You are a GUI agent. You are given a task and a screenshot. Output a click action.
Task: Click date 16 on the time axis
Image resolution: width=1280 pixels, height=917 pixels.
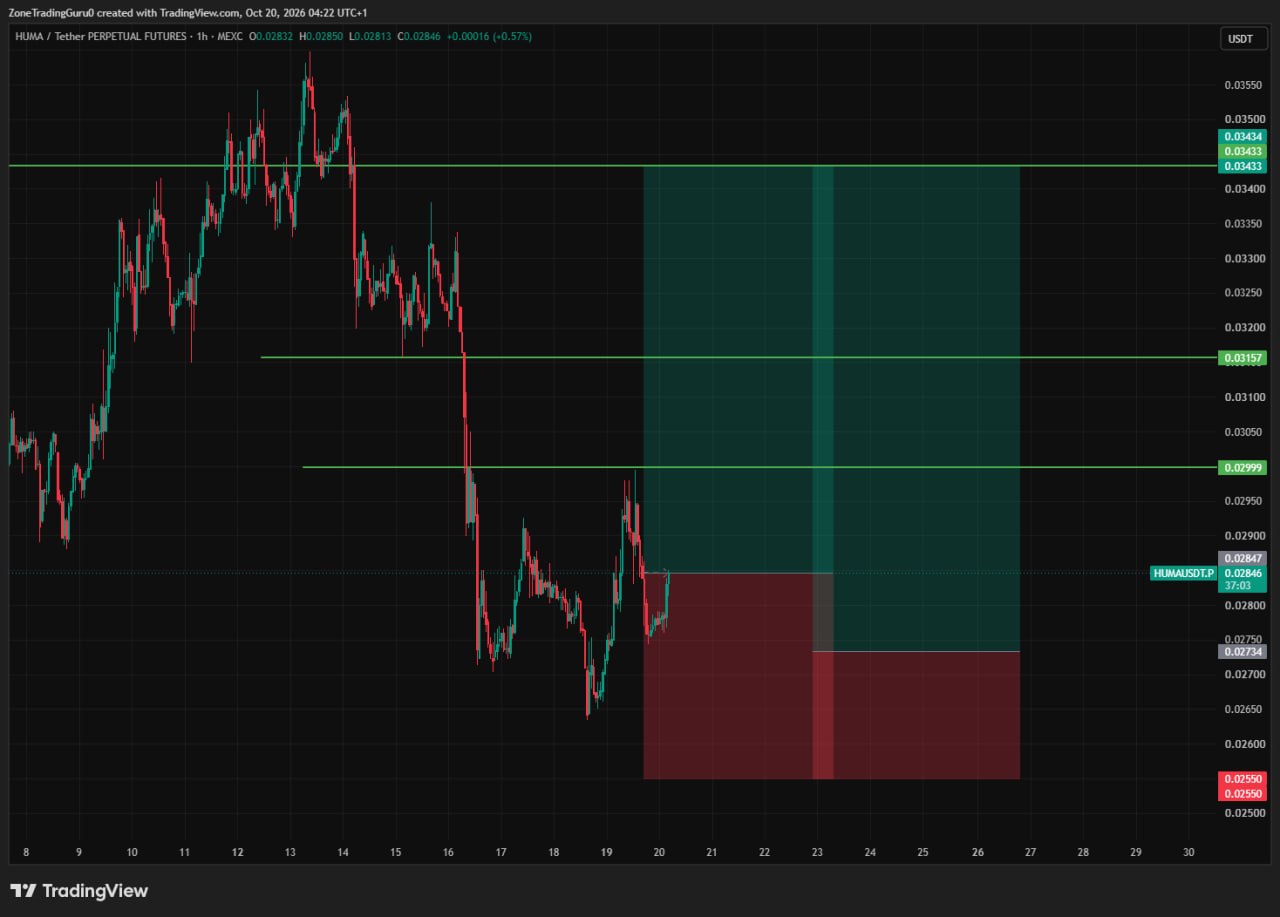point(448,852)
